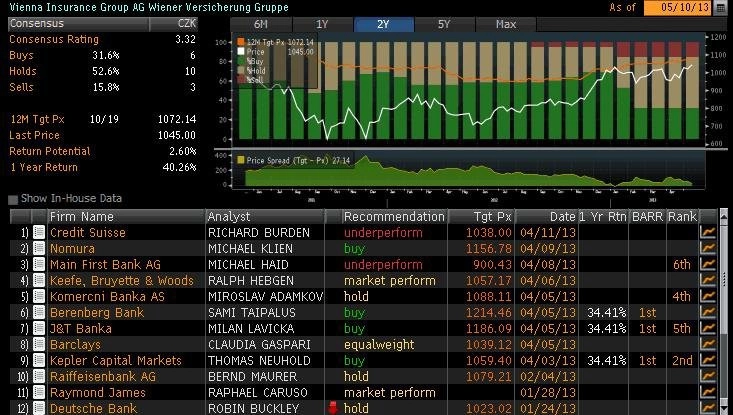This screenshot has width=733, height=415.
Task: Click the orange 12M Tgt Px legend swatch
Action: point(241,42)
